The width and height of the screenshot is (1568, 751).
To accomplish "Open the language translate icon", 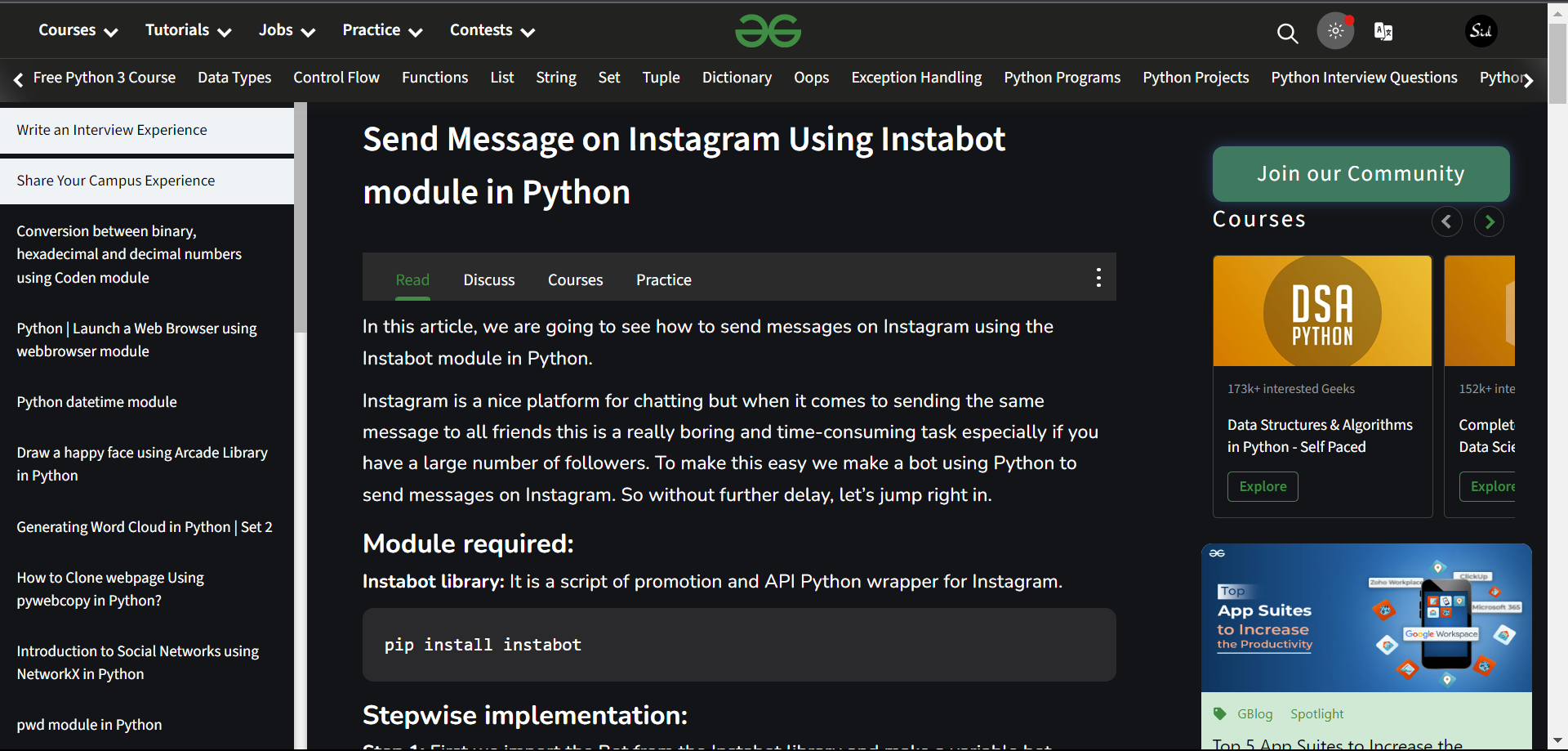I will pyautogui.click(x=1383, y=31).
